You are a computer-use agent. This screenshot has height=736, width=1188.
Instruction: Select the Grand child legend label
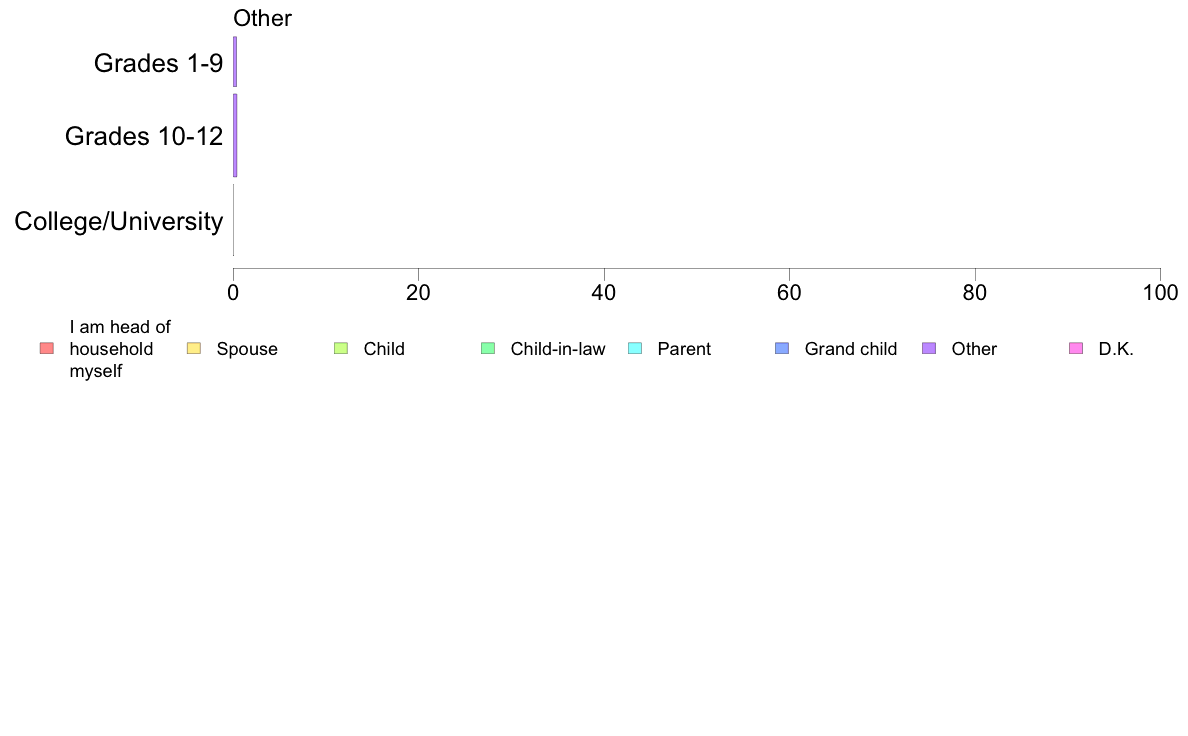851,349
